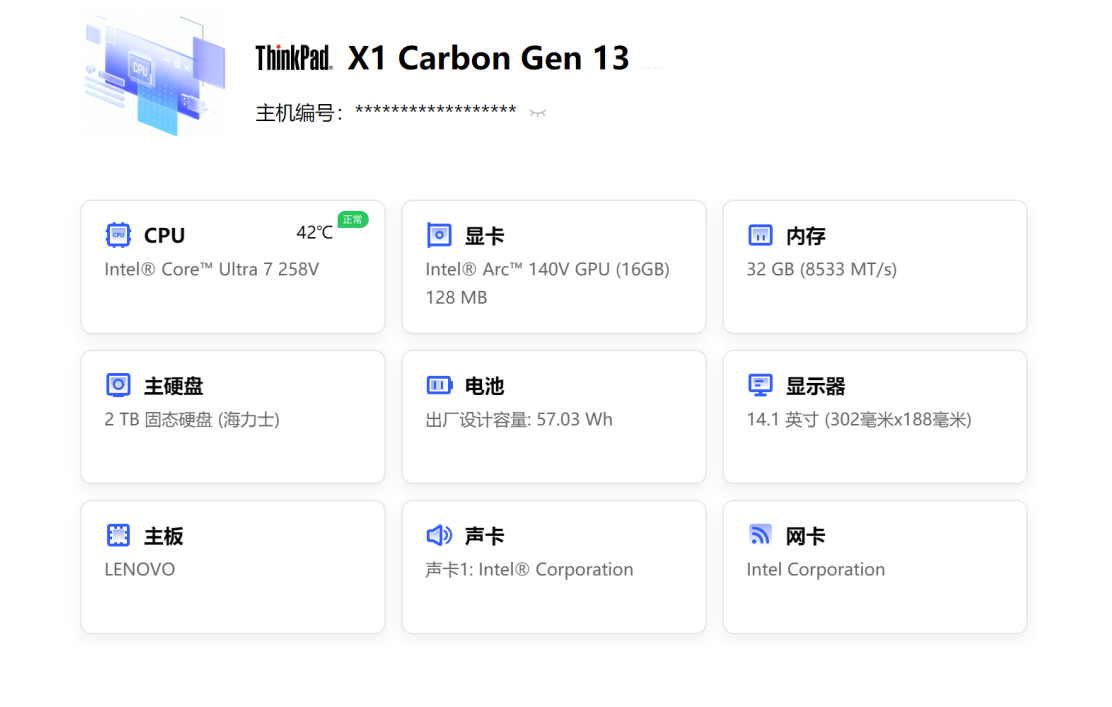Click the X1 Carbon Gen 13 title
The height and width of the screenshot is (707, 1112).
(x=488, y=58)
